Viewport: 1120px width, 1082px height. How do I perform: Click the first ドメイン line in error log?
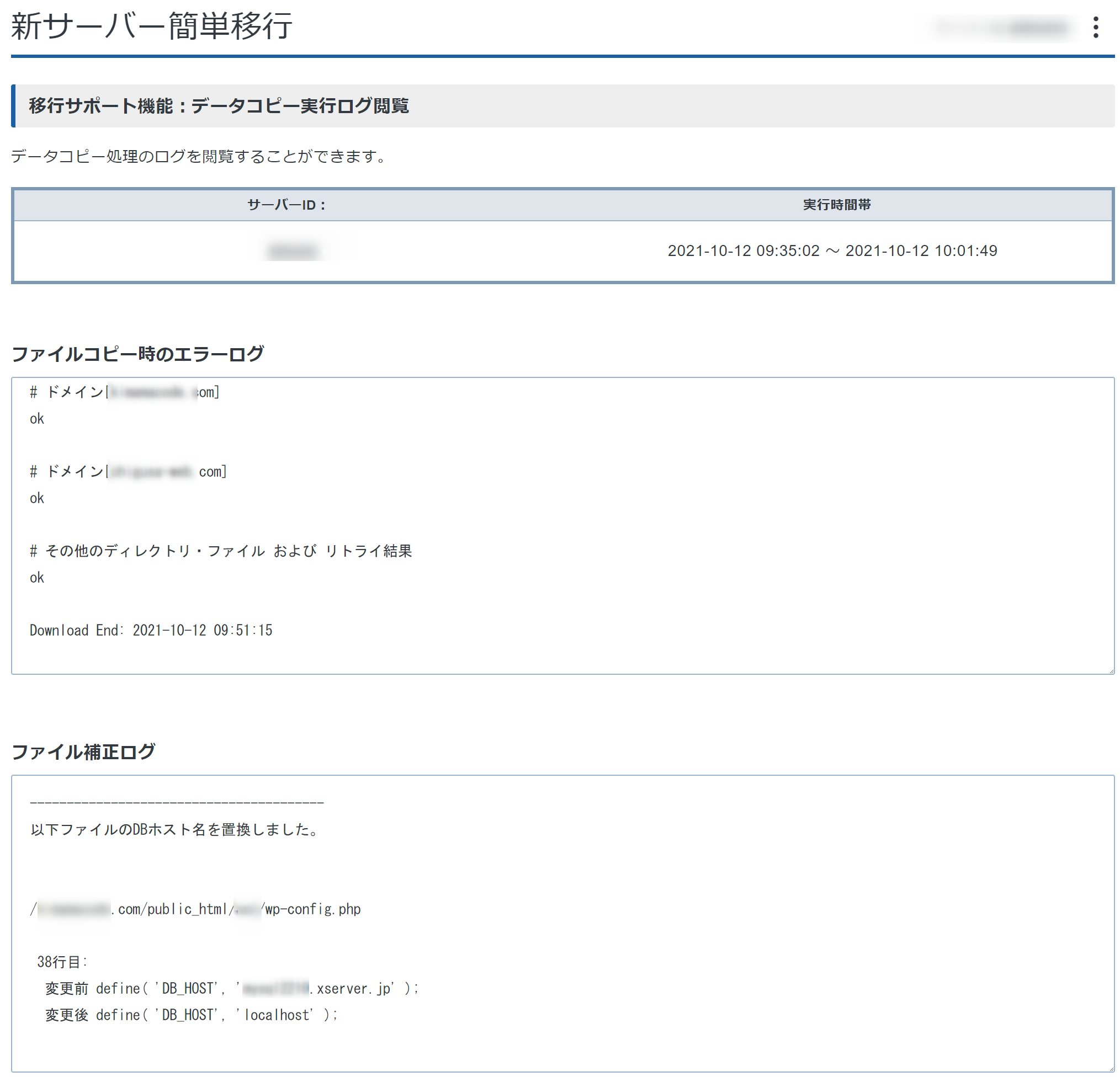125,392
